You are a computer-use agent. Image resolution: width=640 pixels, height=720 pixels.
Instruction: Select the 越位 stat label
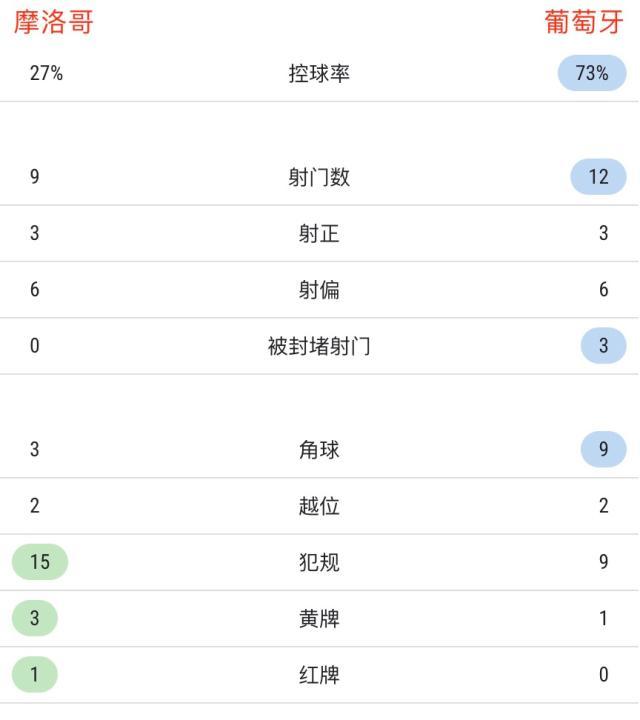pyautogui.click(x=319, y=506)
